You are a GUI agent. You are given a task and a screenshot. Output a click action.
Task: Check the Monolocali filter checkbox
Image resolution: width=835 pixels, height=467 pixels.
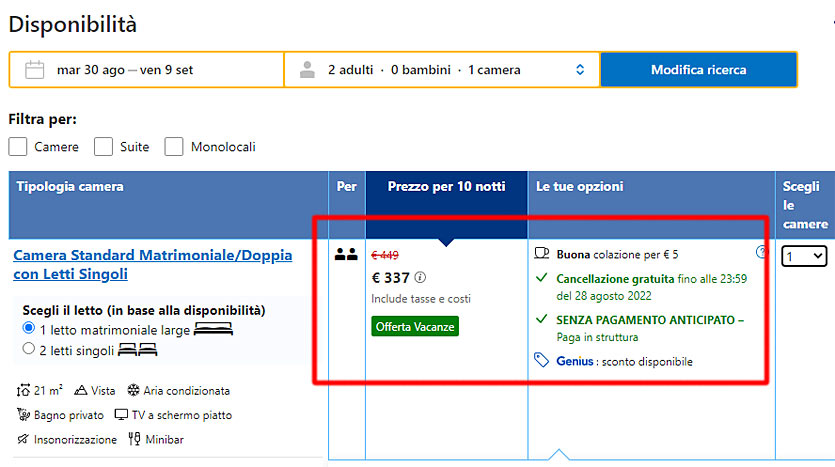click(174, 146)
